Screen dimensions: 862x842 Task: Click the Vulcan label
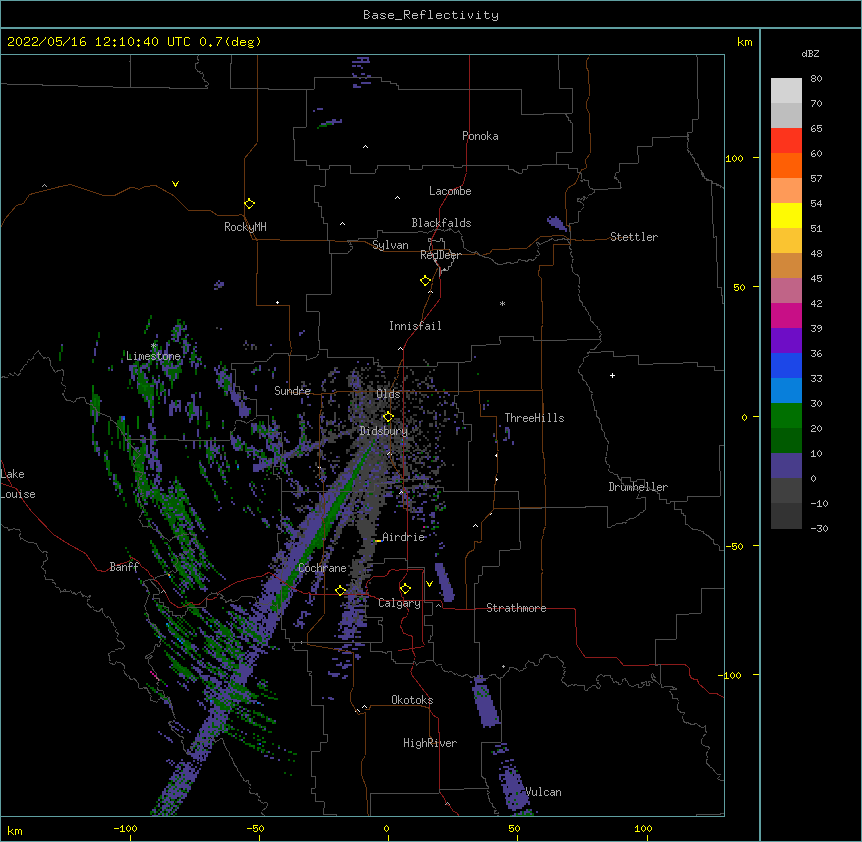[x=543, y=792]
